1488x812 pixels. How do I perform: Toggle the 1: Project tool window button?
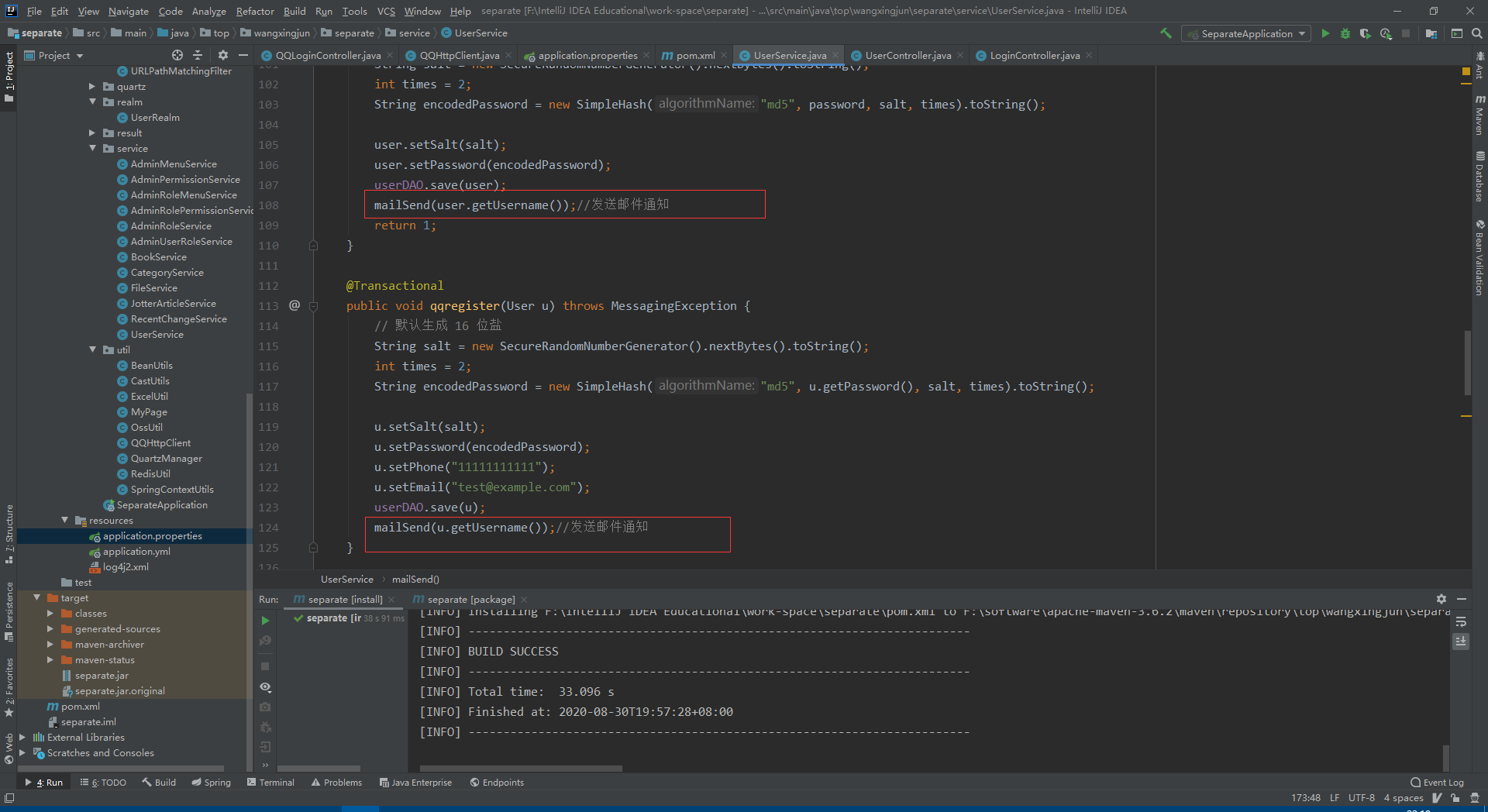click(9, 80)
